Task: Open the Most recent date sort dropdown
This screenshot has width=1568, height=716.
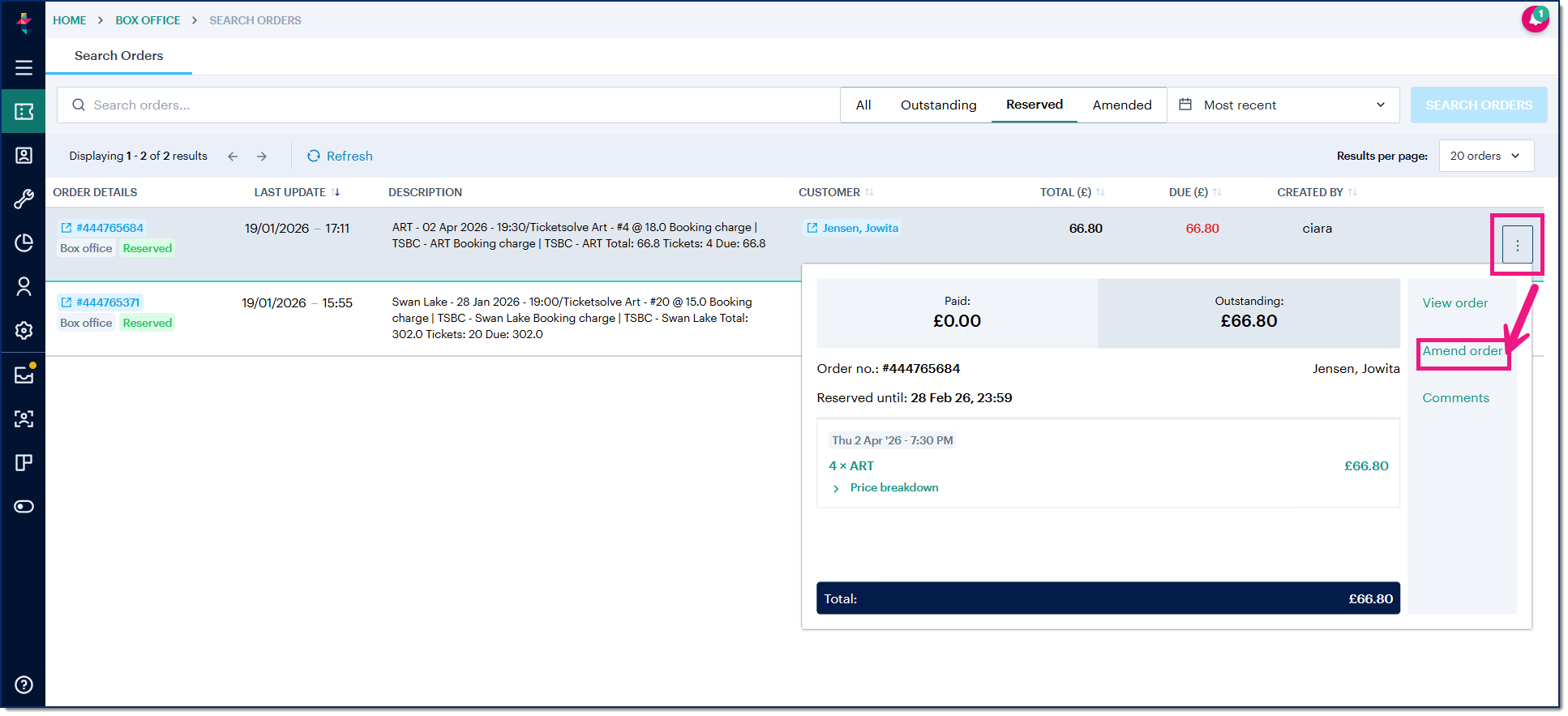Action: coord(1283,105)
